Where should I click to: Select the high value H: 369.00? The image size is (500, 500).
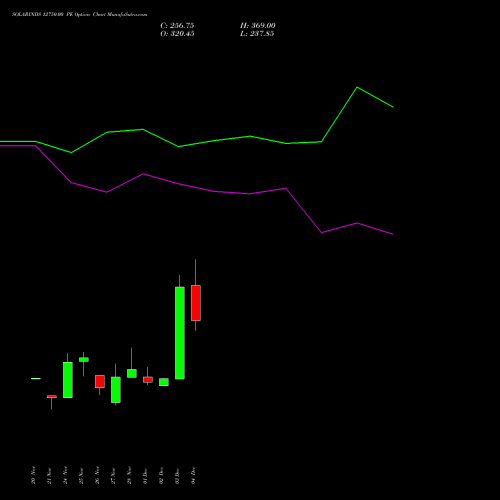tap(257, 26)
